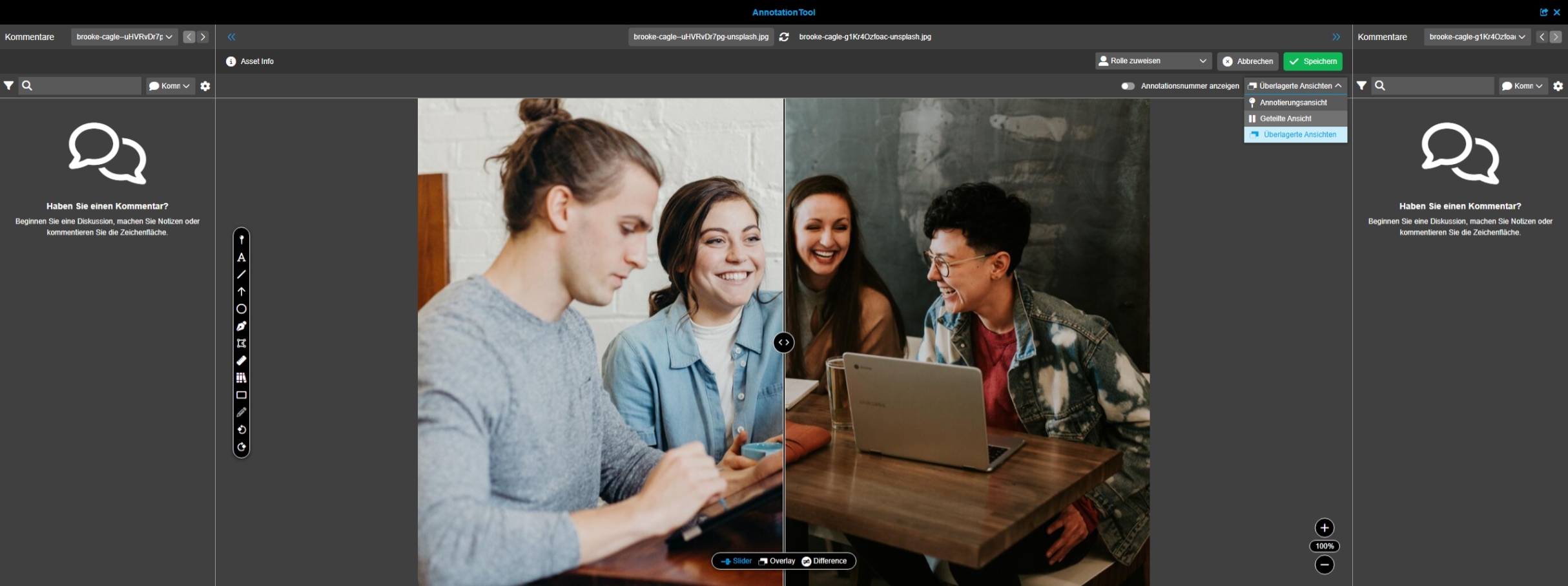
Task: Open left comments panel settings gear
Action: pyautogui.click(x=205, y=86)
